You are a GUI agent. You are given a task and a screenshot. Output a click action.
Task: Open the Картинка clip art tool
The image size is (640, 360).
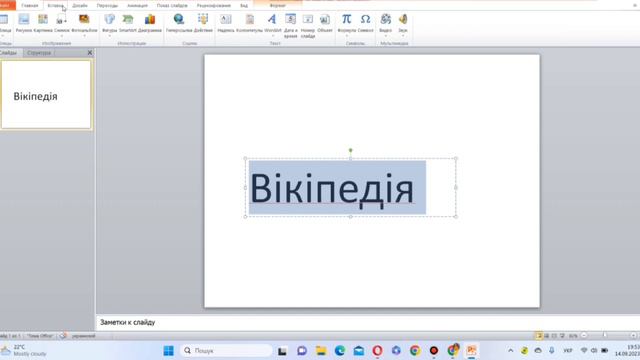[x=43, y=23]
